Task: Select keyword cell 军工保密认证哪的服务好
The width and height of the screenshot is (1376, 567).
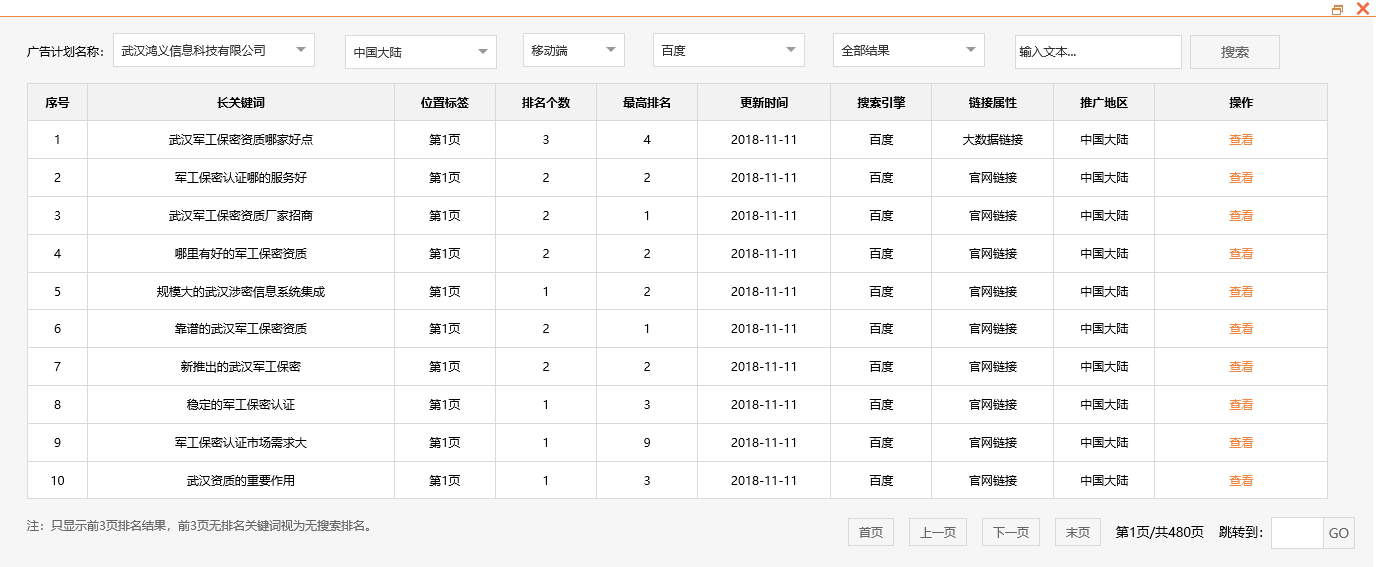Action: coord(241,178)
